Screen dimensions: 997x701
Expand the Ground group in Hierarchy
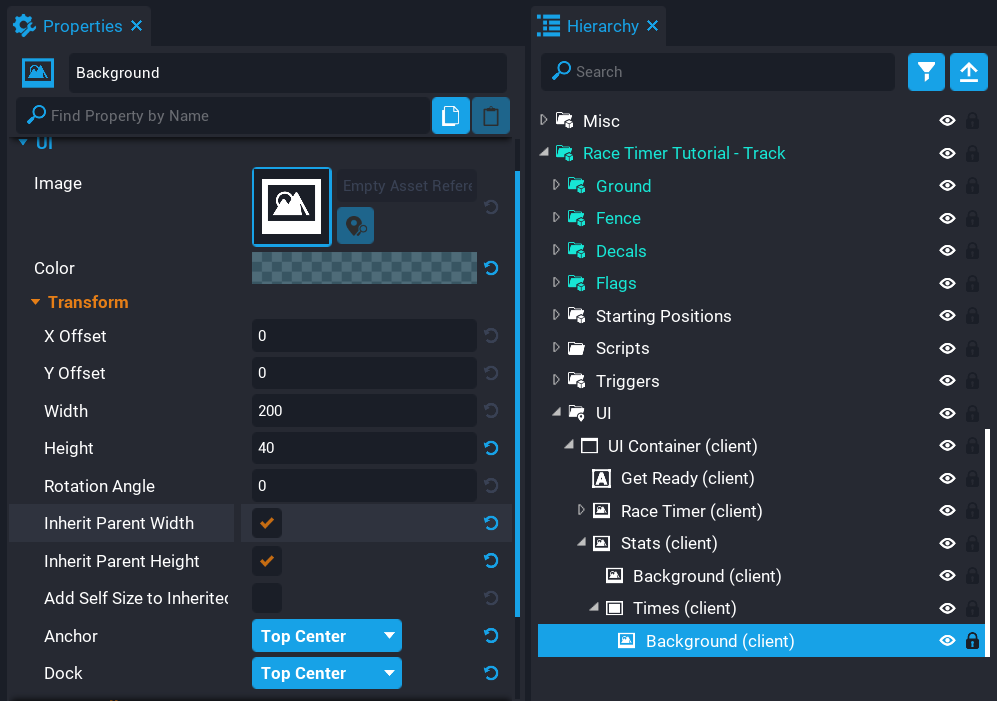click(557, 186)
